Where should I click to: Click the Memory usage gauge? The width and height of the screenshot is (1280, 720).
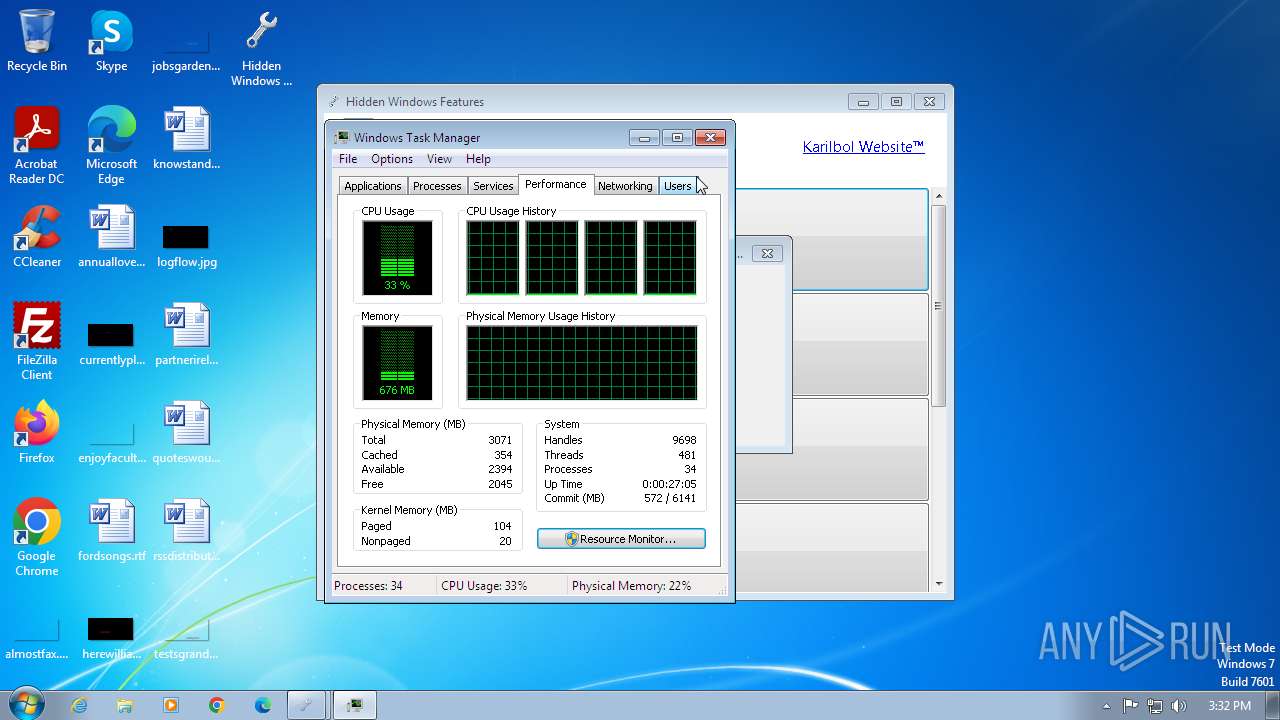(x=397, y=363)
